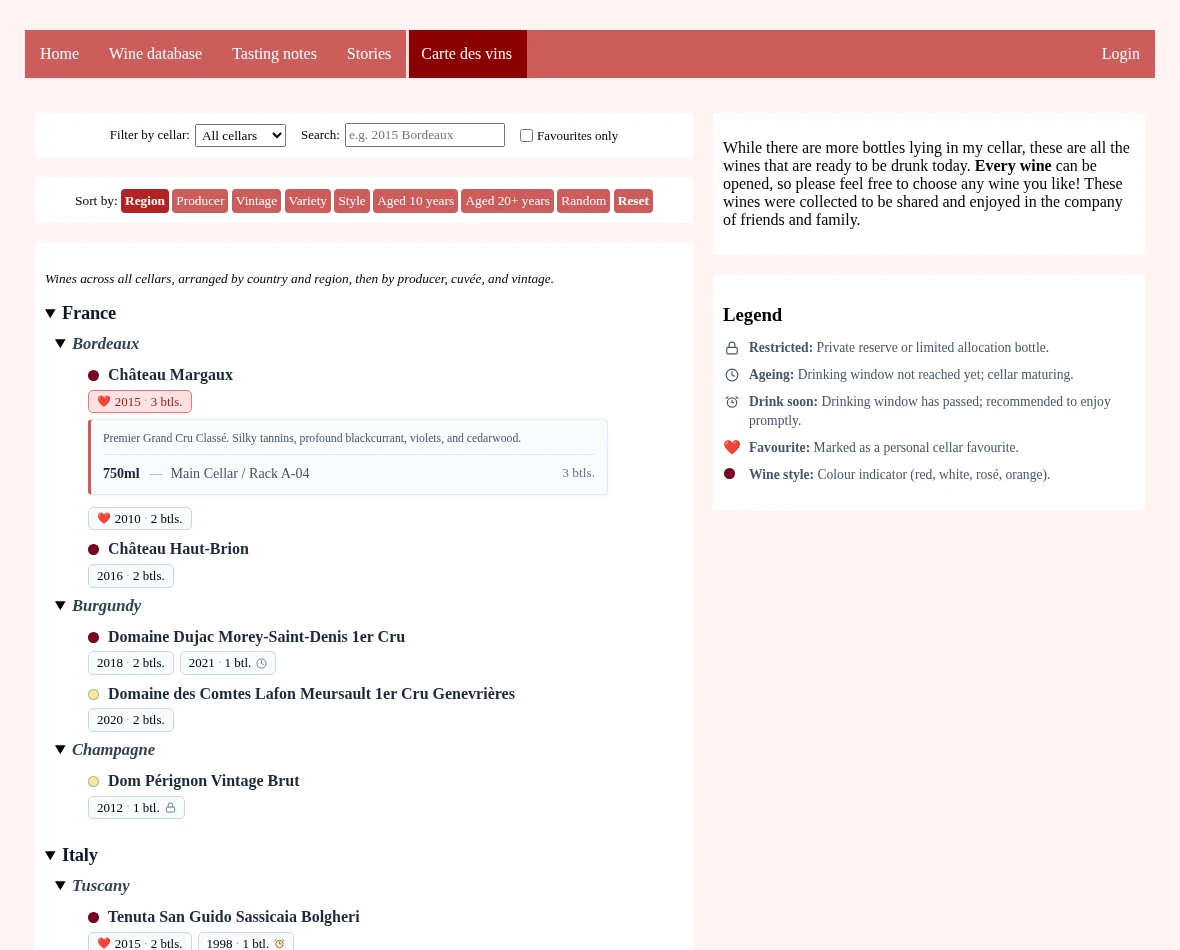This screenshot has width=1180, height=950.
Task: Enable the Favourites only checkbox
Action: pos(526,135)
